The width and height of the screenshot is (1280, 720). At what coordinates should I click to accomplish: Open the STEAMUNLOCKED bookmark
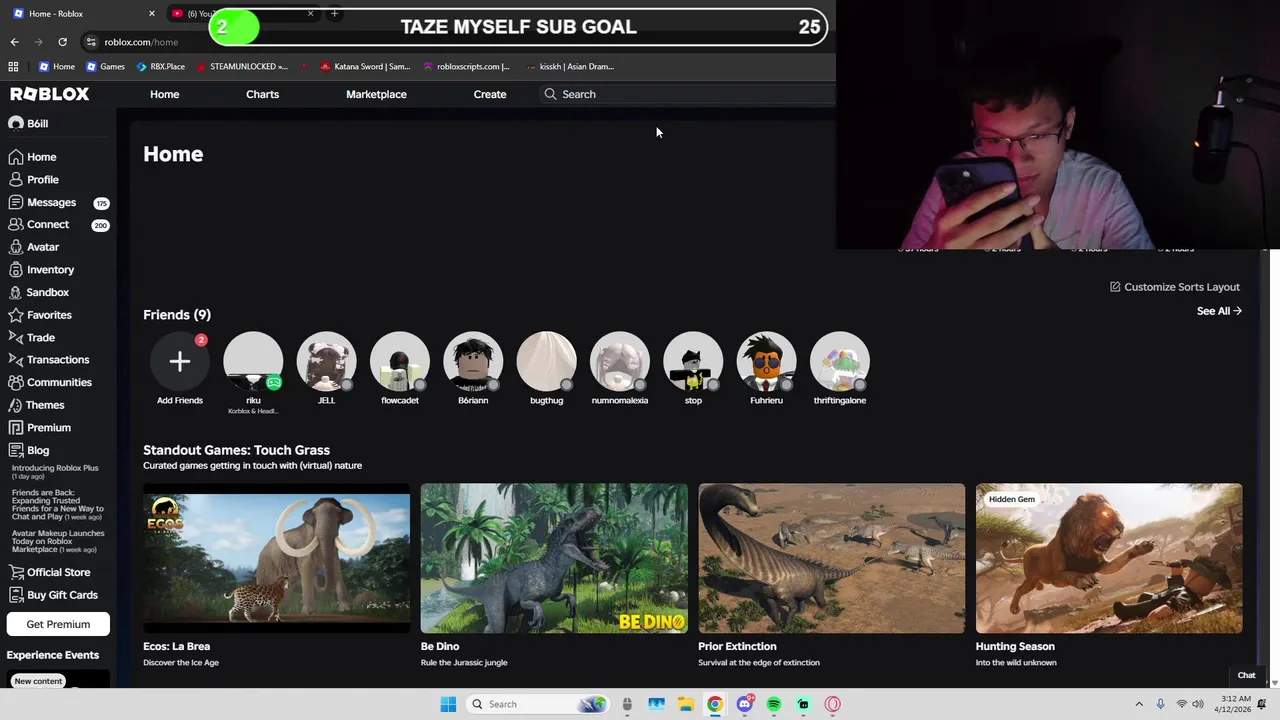coord(242,67)
